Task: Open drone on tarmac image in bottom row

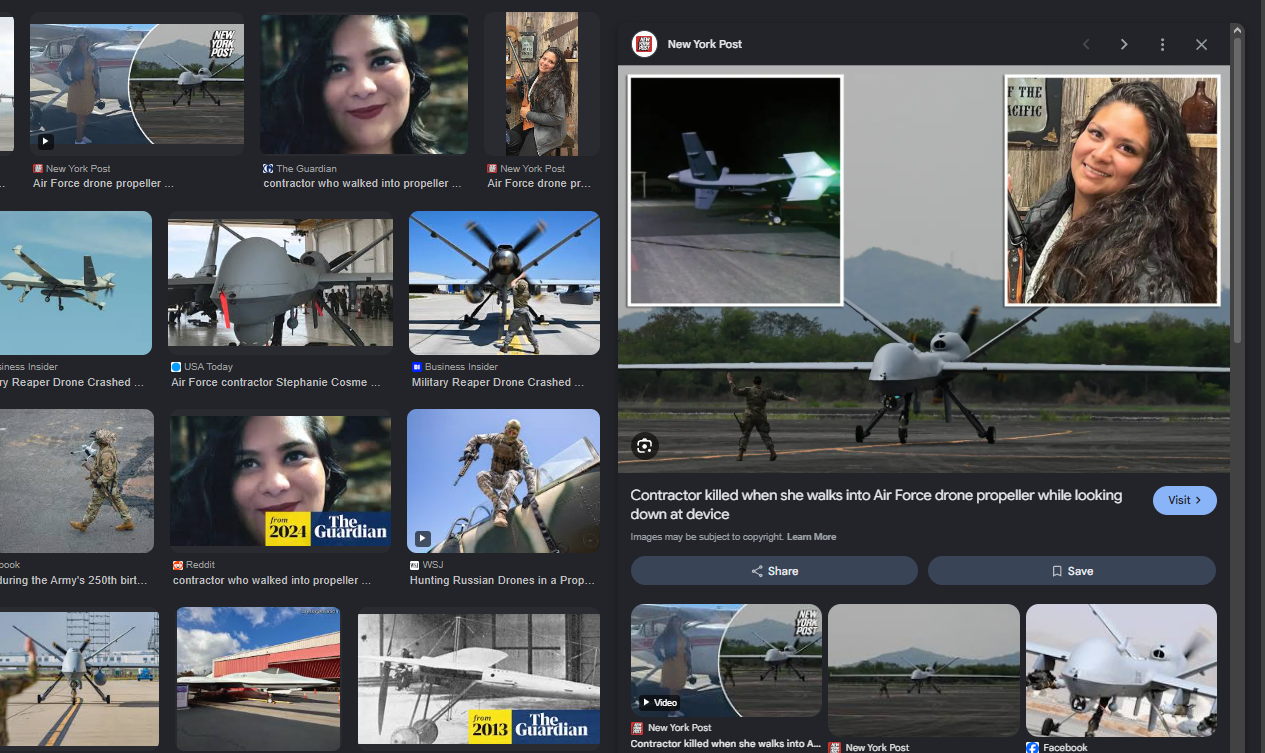Action: pyautogui.click(x=80, y=679)
